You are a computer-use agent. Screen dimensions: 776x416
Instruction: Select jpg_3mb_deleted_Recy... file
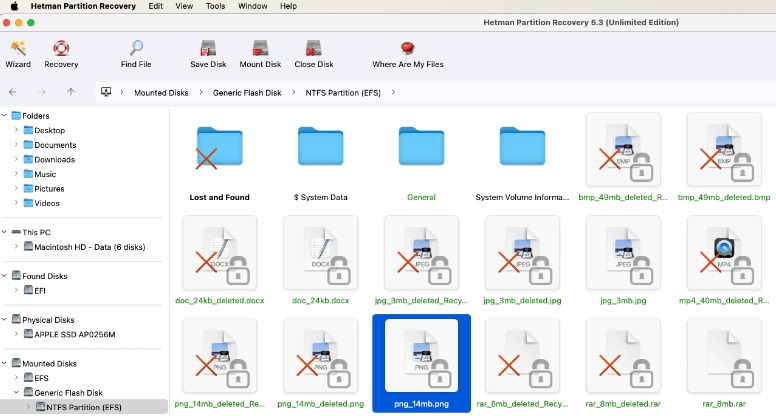coord(421,260)
